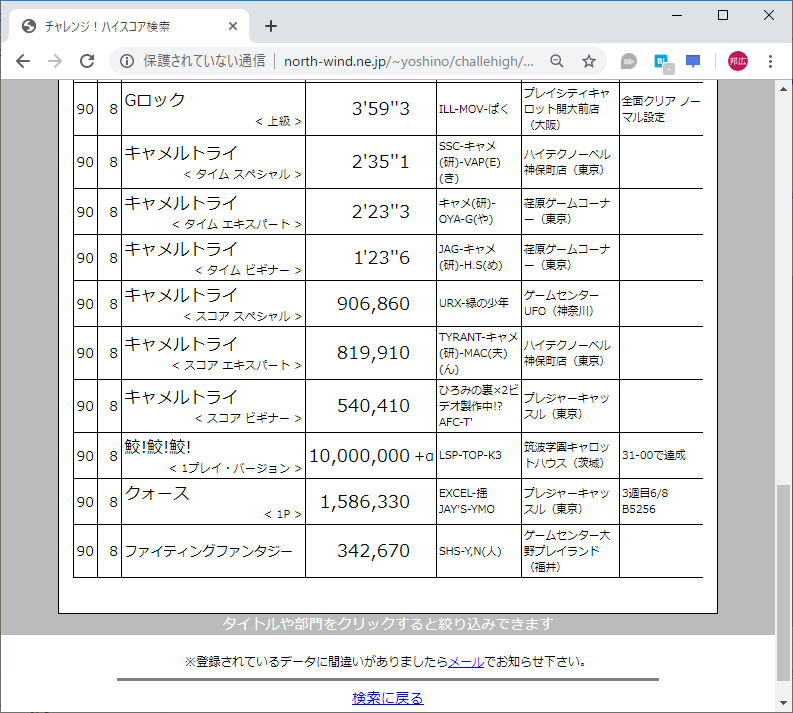Click player name ILL-MOV-ぱく

473,109
